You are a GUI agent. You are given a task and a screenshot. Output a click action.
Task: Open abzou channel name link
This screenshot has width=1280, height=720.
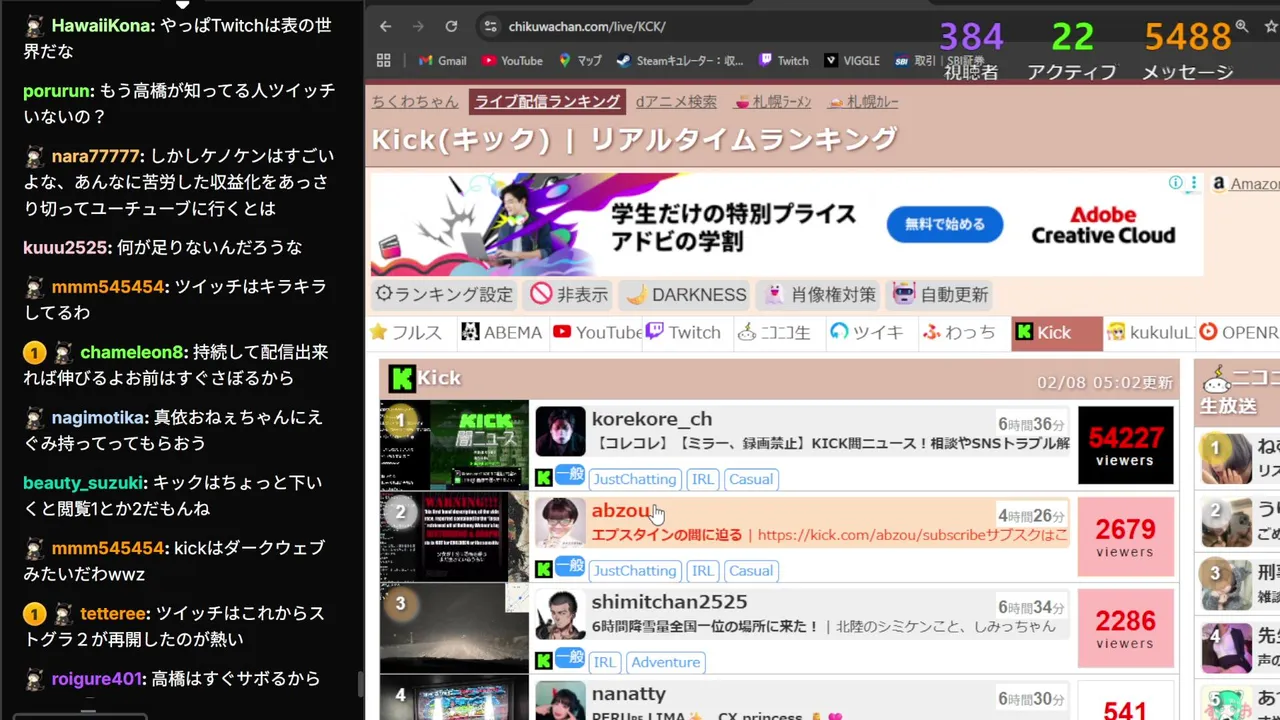coord(621,511)
